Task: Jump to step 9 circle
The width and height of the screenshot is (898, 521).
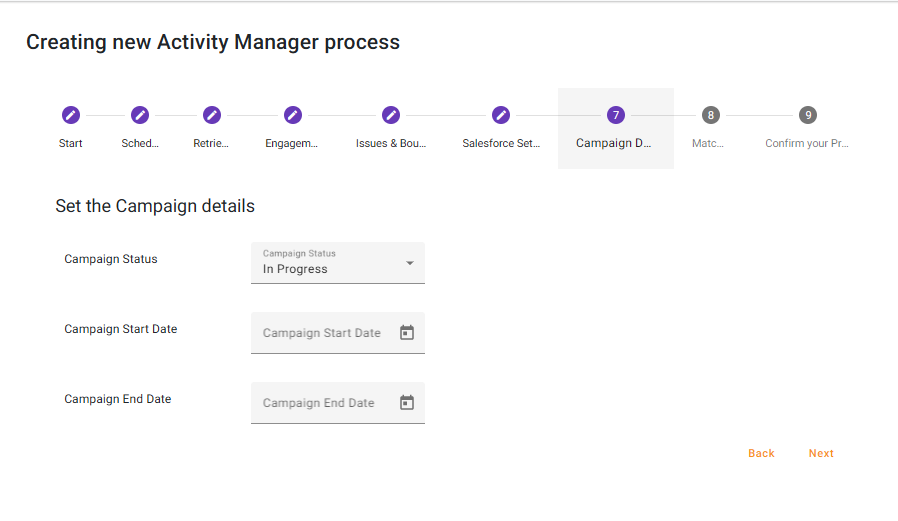Action: pos(807,115)
